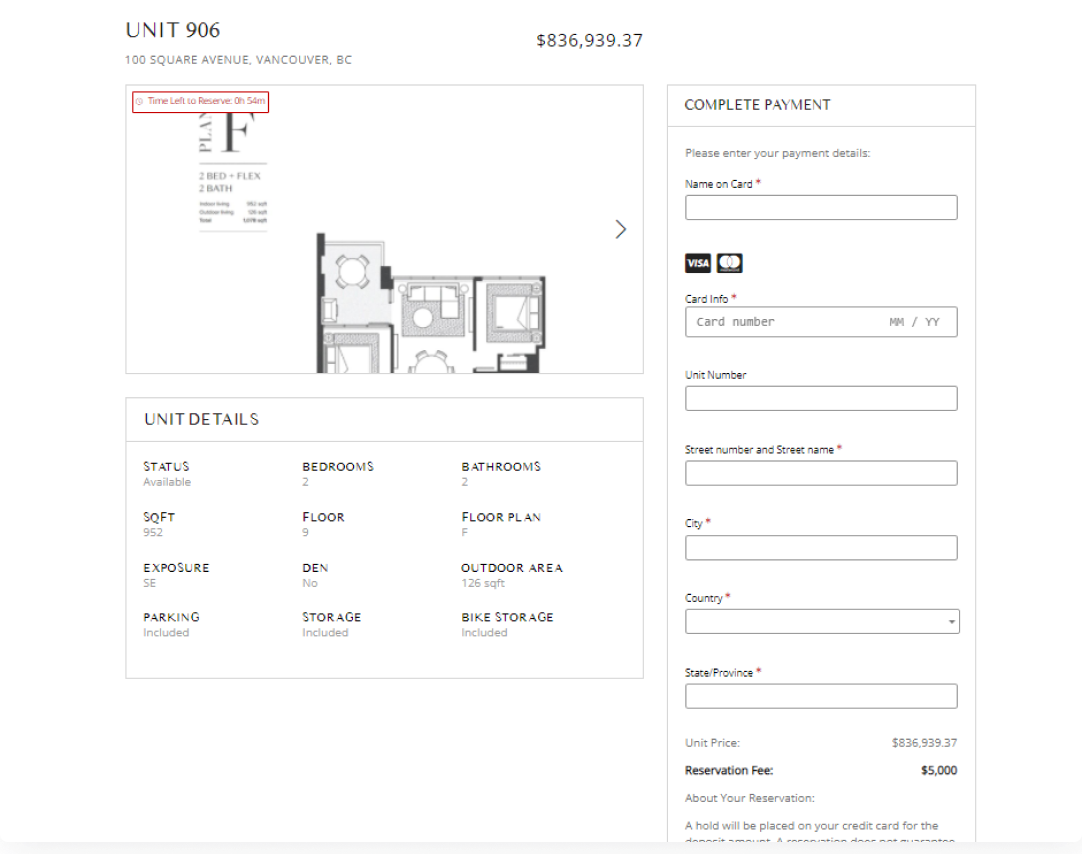Click the STORAGE label
This screenshot has height=854, width=1082.
pyautogui.click(x=331, y=617)
